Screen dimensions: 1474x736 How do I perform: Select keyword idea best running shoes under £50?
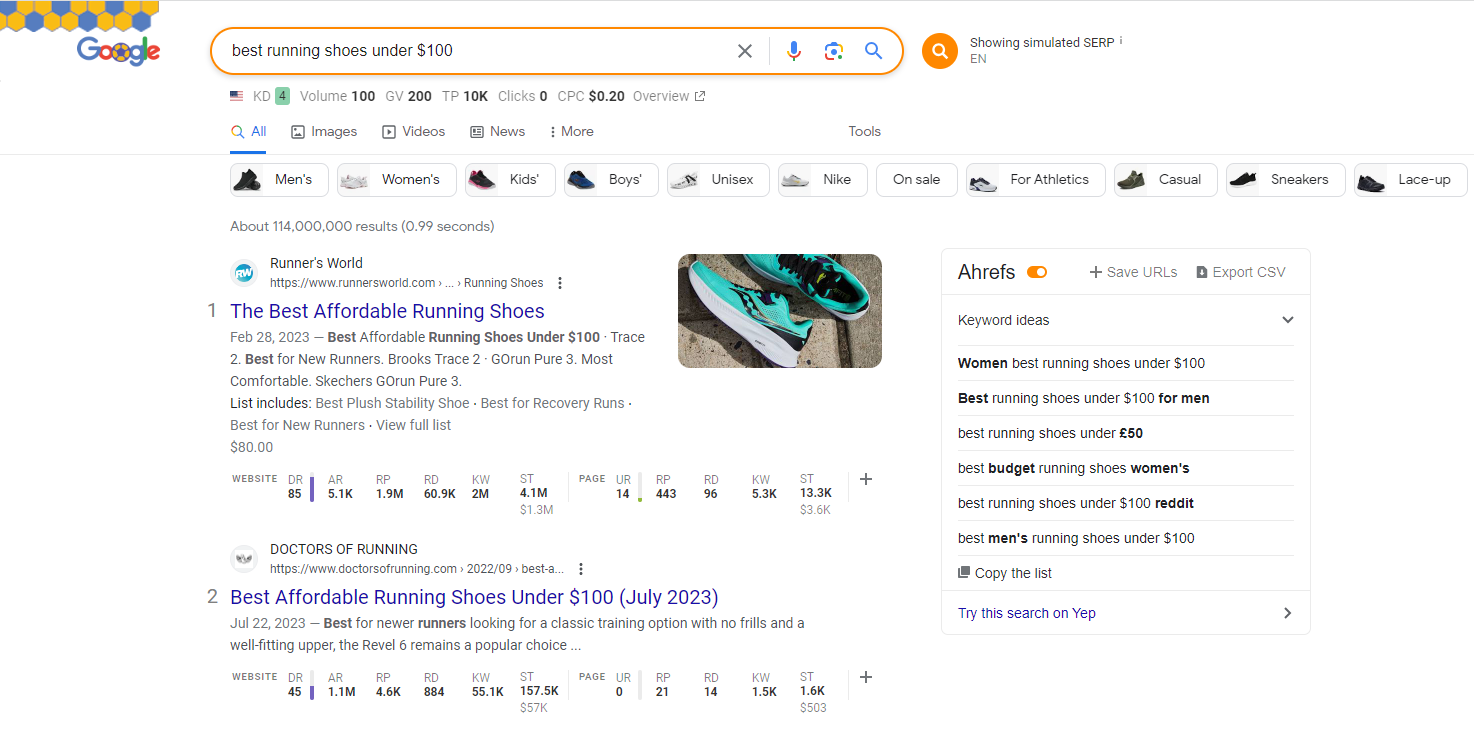click(x=1050, y=433)
